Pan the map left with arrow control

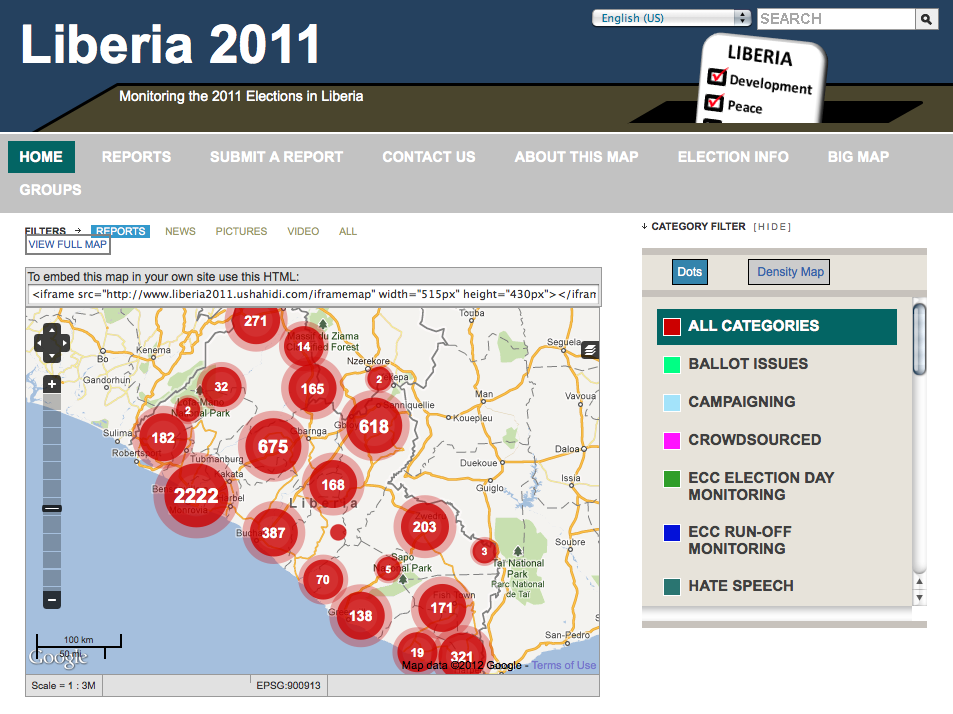[x=41, y=343]
